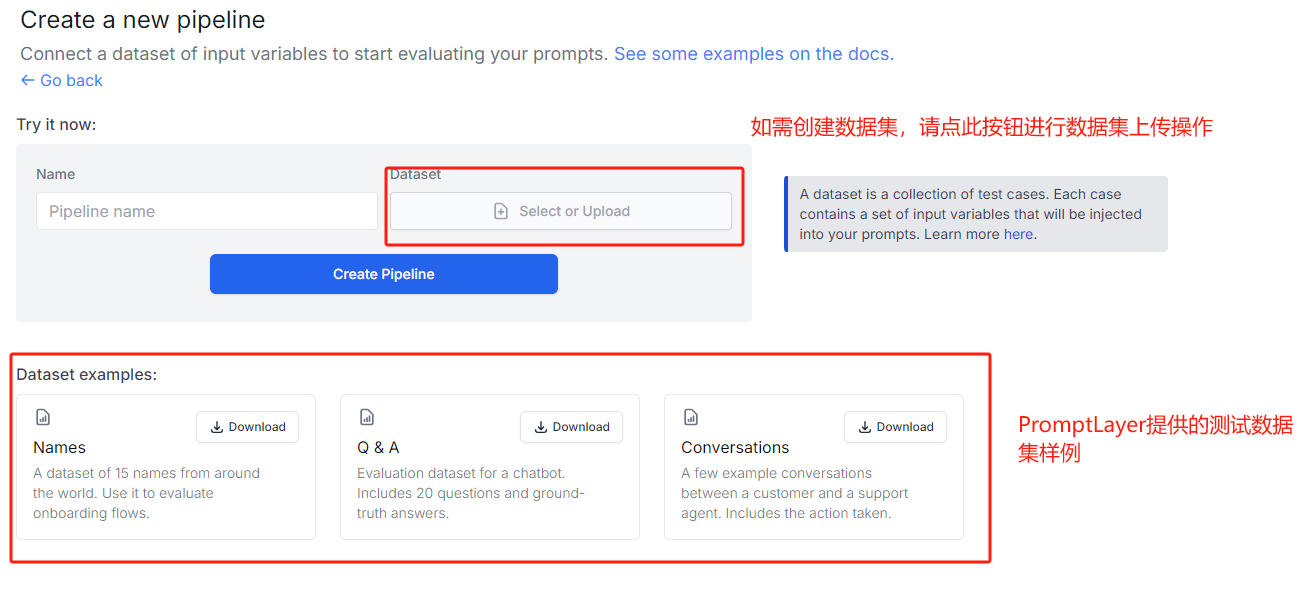Screen dimensions: 1315x613
Task: Click the Conversations dataset file icon
Action: click(x=690, y=417)
